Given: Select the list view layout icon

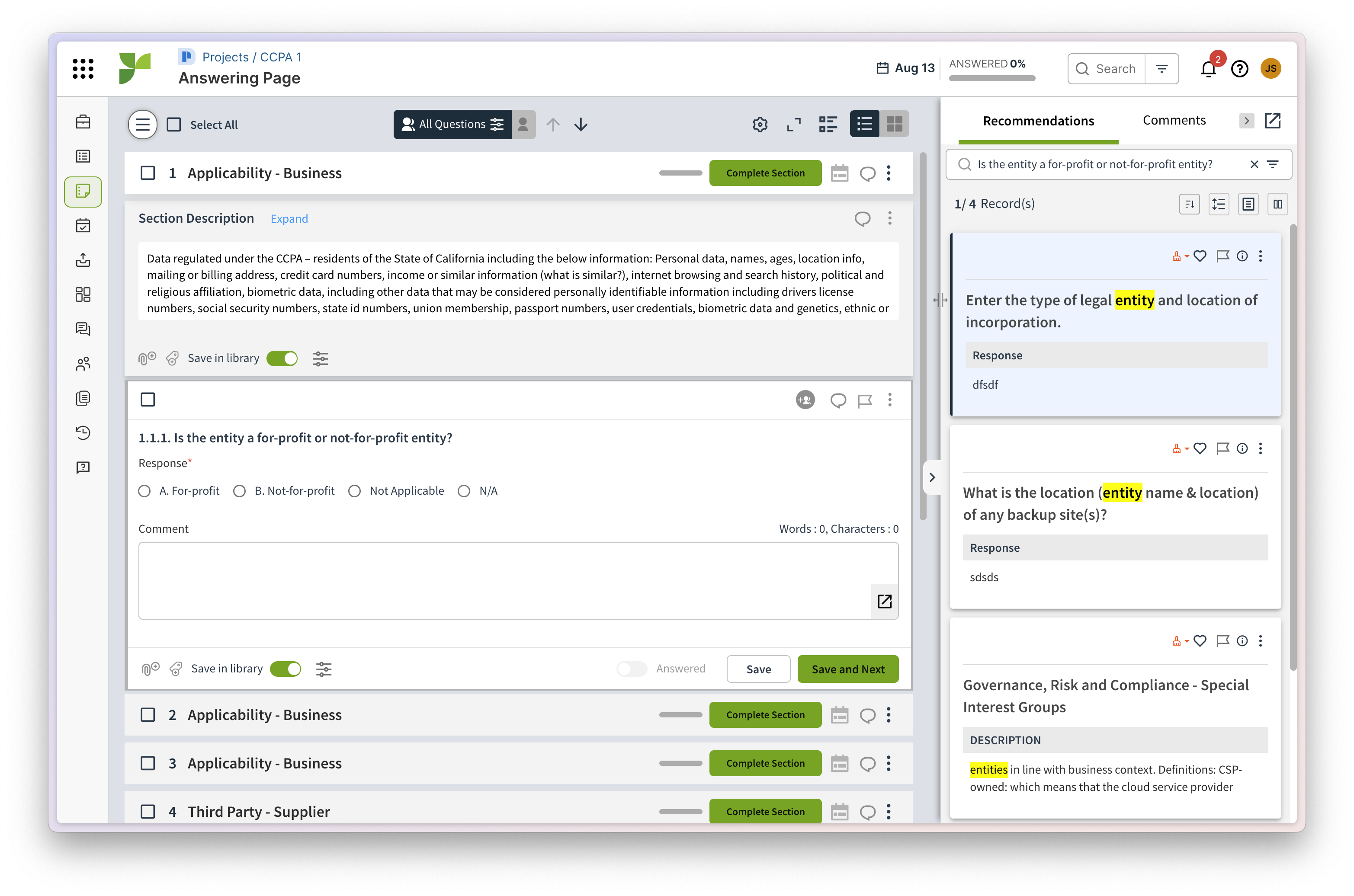Looking at the screenshot, I should [864, 124].
